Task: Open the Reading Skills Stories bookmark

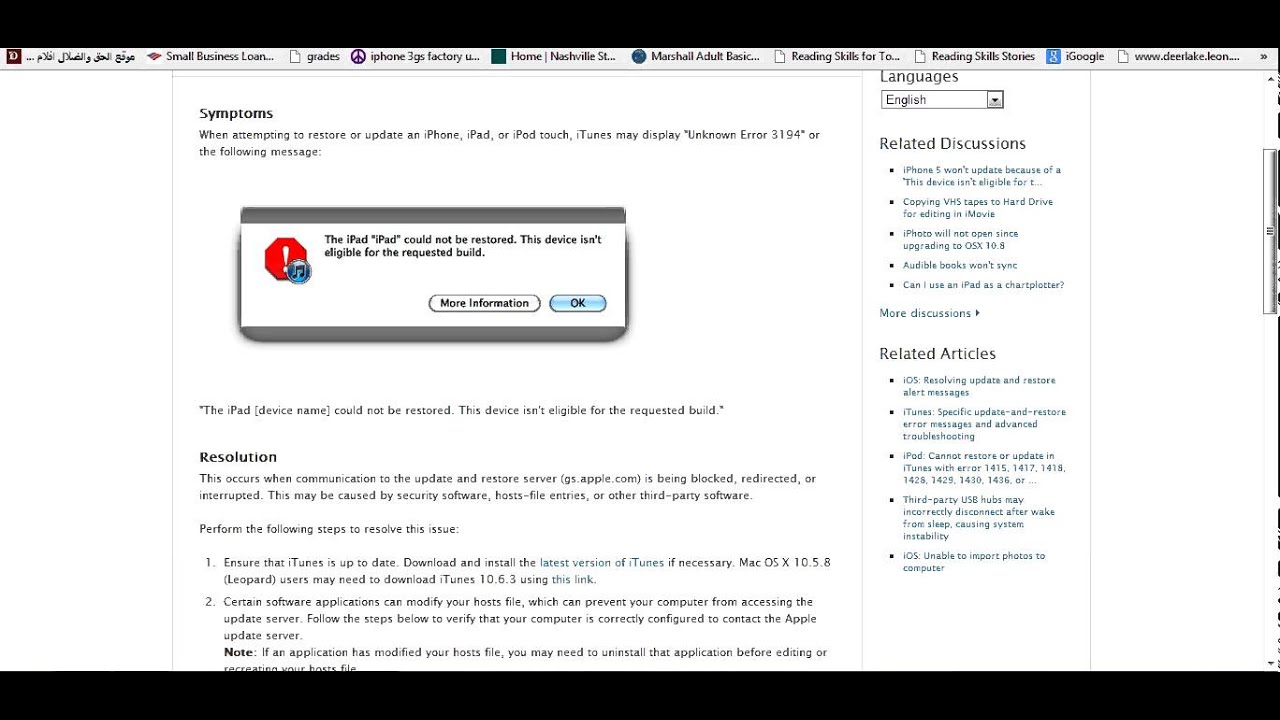Action: [x=974, y=57]
